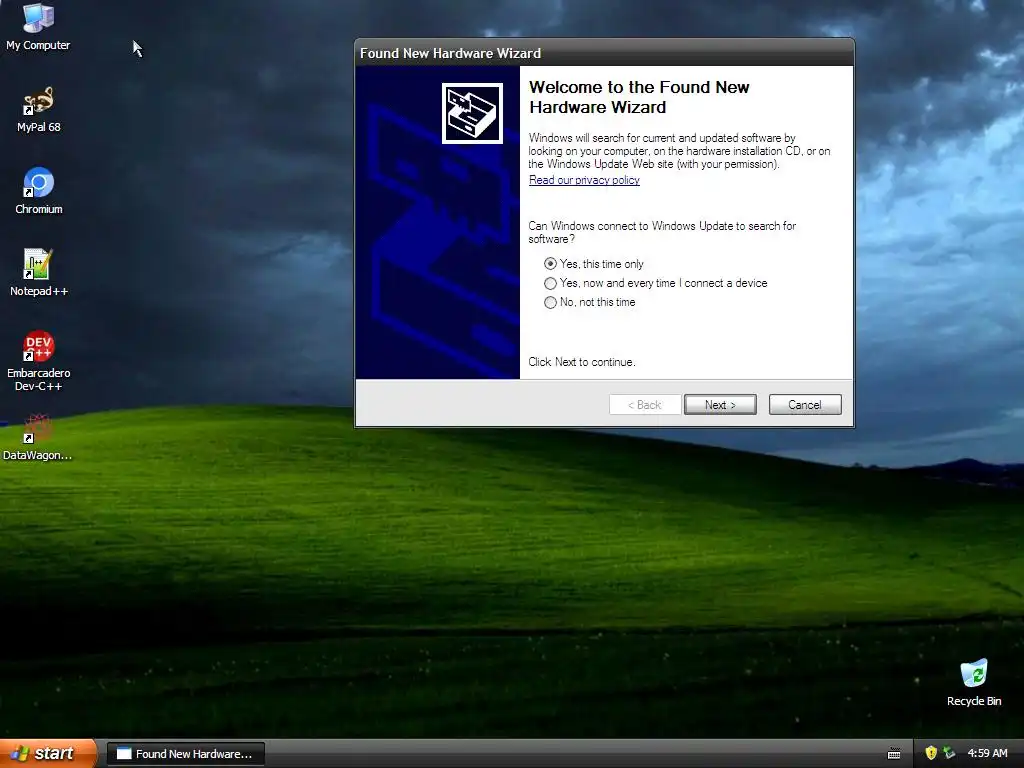Select the Chromium desktop shortcut
The height and width of the screenshot is (768, 1024).
(x=39, y=191)
